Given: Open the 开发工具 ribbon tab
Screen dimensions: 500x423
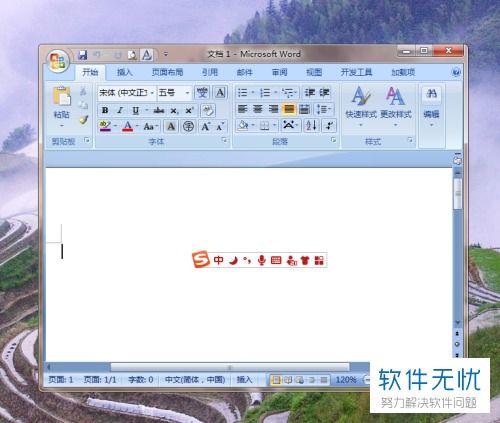Looking at the screenshot, I should click(356, 72).
